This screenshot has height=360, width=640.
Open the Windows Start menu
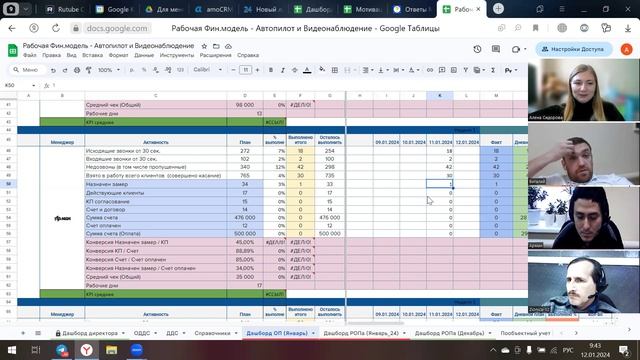pyautogui.click(x=11, y=350)
